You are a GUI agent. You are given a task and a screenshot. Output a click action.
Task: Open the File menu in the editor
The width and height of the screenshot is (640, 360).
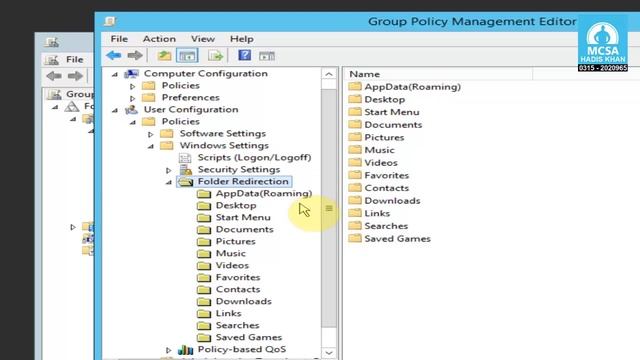(119, 39)
